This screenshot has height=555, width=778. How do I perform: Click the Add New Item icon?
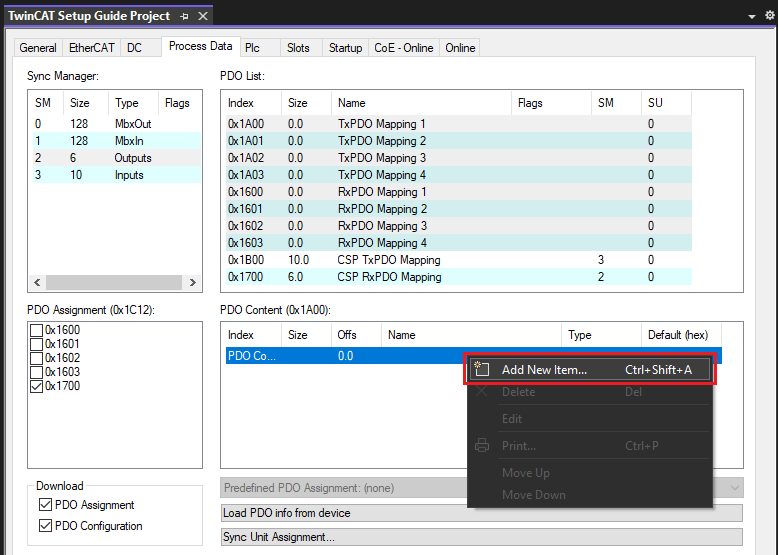click(482, 370)
